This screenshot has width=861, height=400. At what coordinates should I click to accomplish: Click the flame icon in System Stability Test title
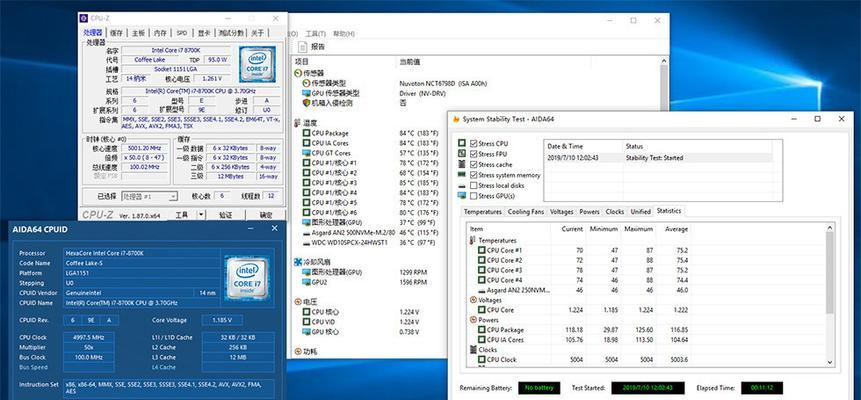click(456, 119)
